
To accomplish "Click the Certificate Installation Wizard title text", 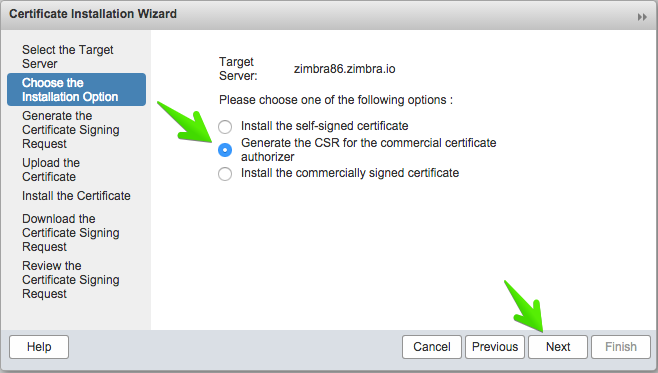I will (93, 14).
